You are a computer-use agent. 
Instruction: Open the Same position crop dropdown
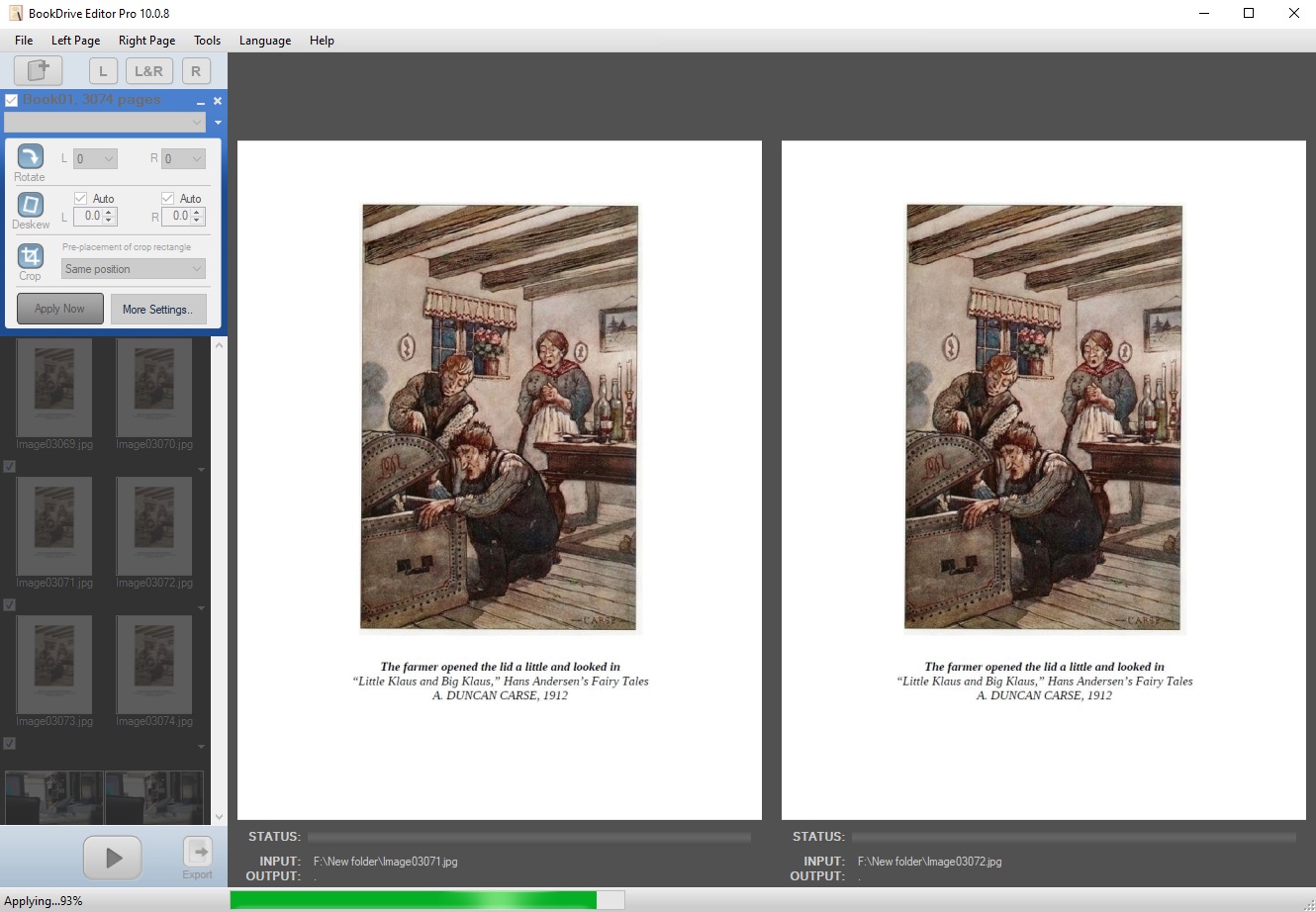point(134,269)
